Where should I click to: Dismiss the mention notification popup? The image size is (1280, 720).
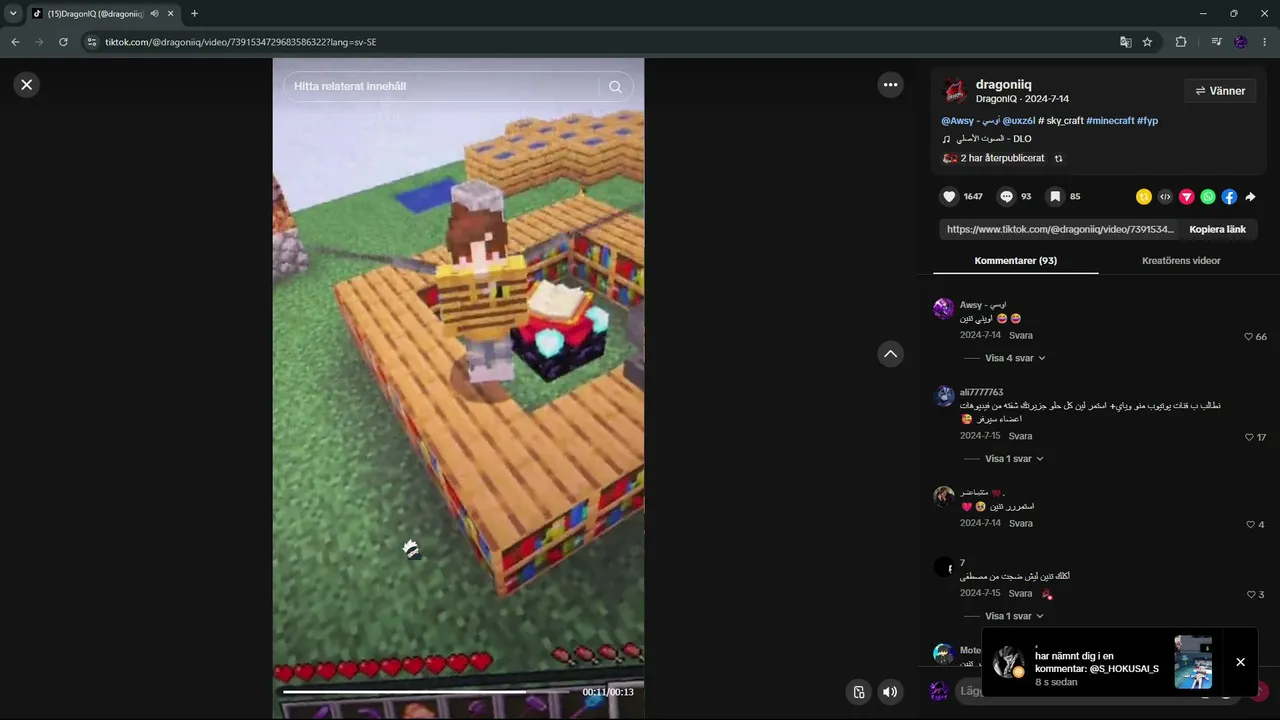[1240, 662]
